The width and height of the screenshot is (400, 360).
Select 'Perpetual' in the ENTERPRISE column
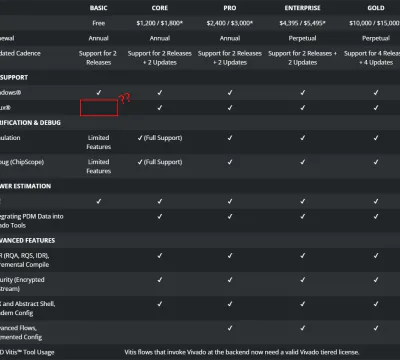[302, 38]
